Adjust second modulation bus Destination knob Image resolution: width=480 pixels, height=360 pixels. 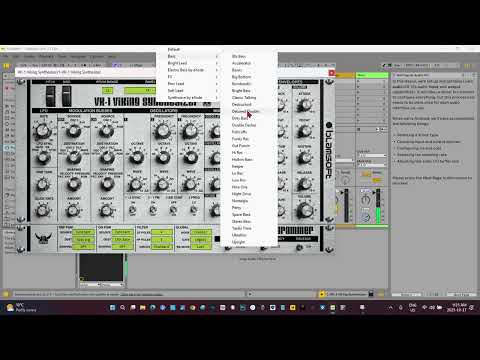(x=107, y=157)
